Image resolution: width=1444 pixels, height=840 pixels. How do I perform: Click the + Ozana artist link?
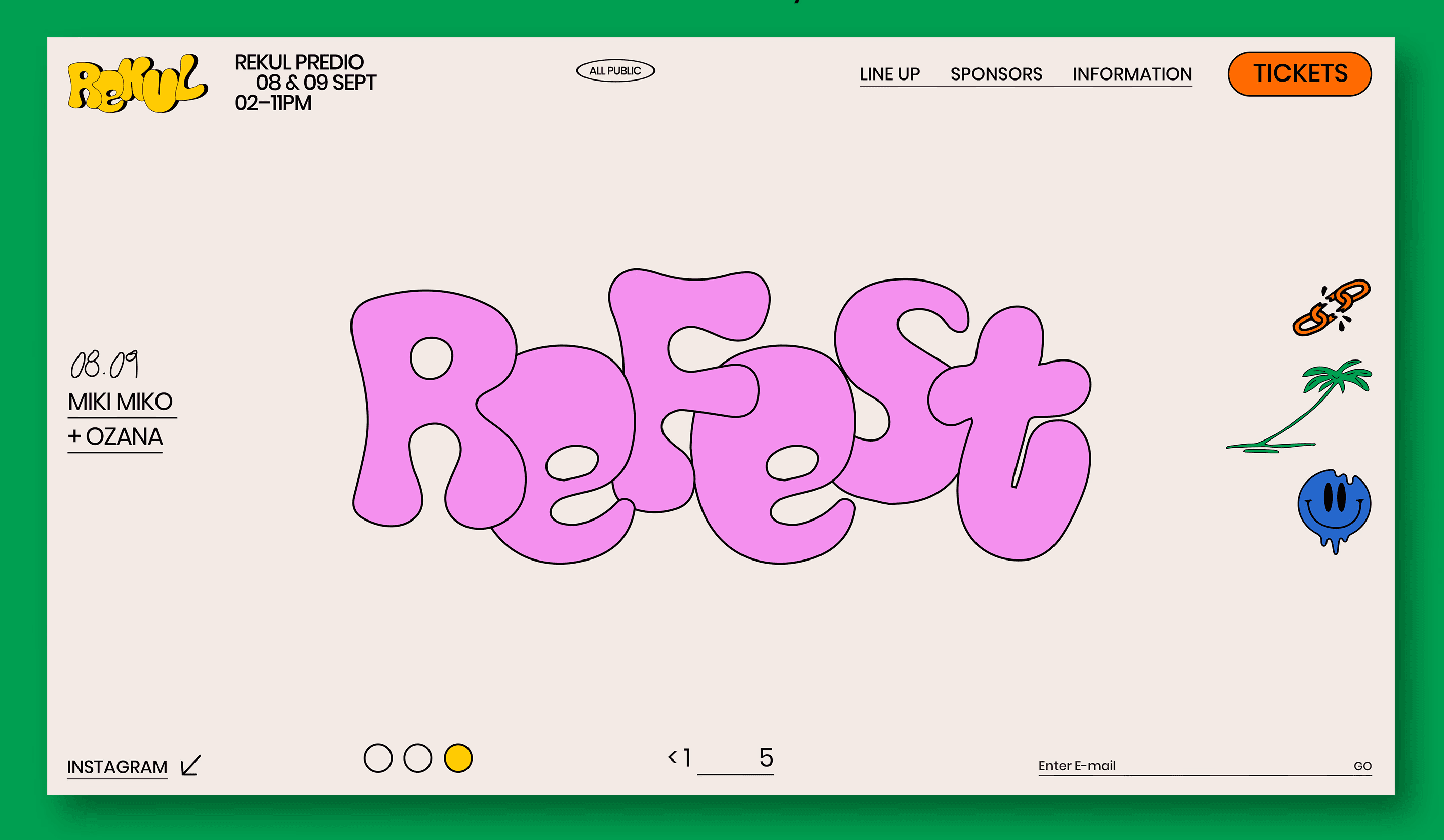[x=115, y=436]
